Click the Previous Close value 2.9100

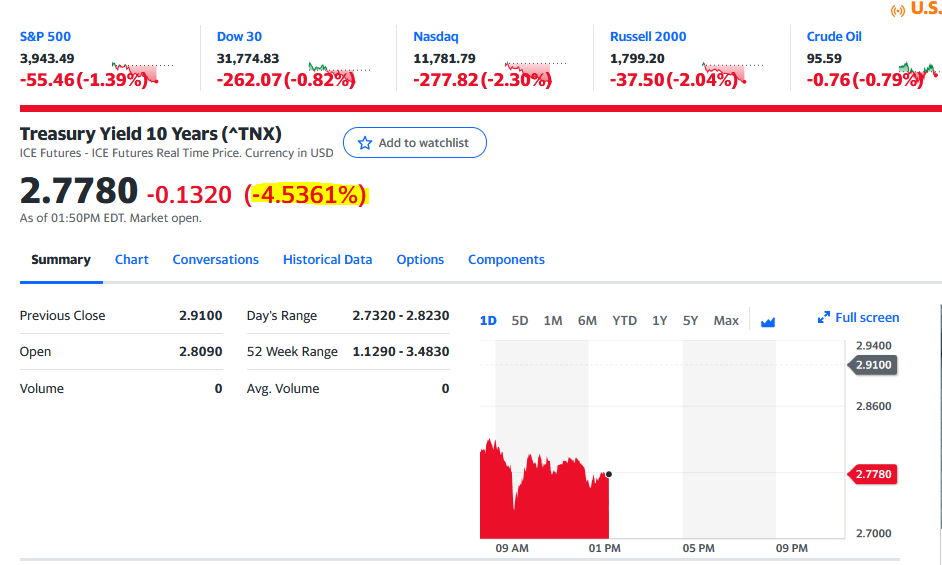(201, 316)
